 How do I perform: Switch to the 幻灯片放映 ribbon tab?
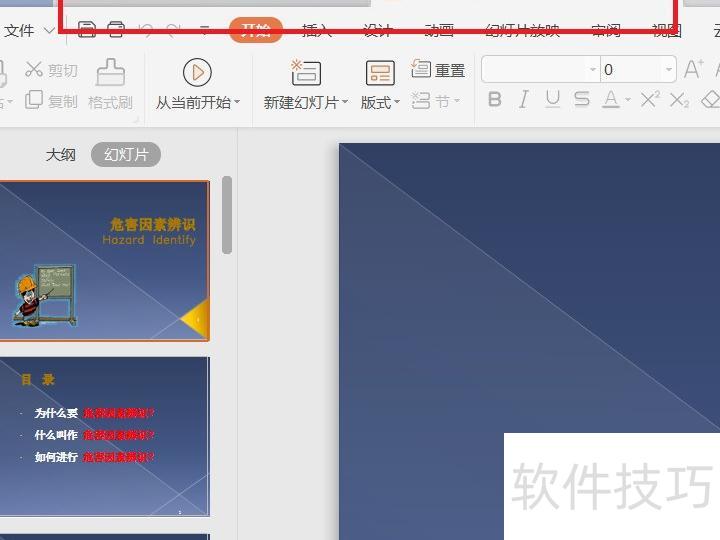coord(523,30)
